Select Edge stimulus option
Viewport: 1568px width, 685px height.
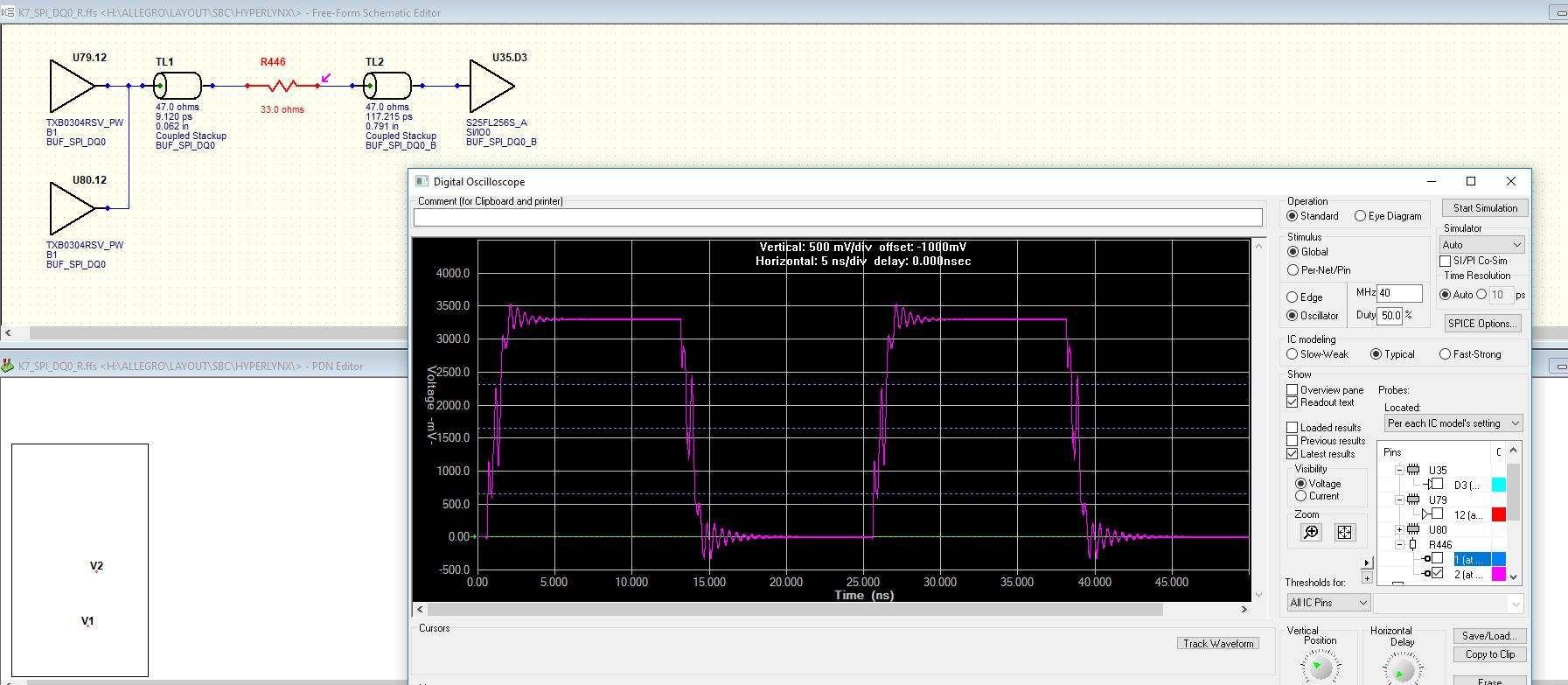(x=1292, y=297)
